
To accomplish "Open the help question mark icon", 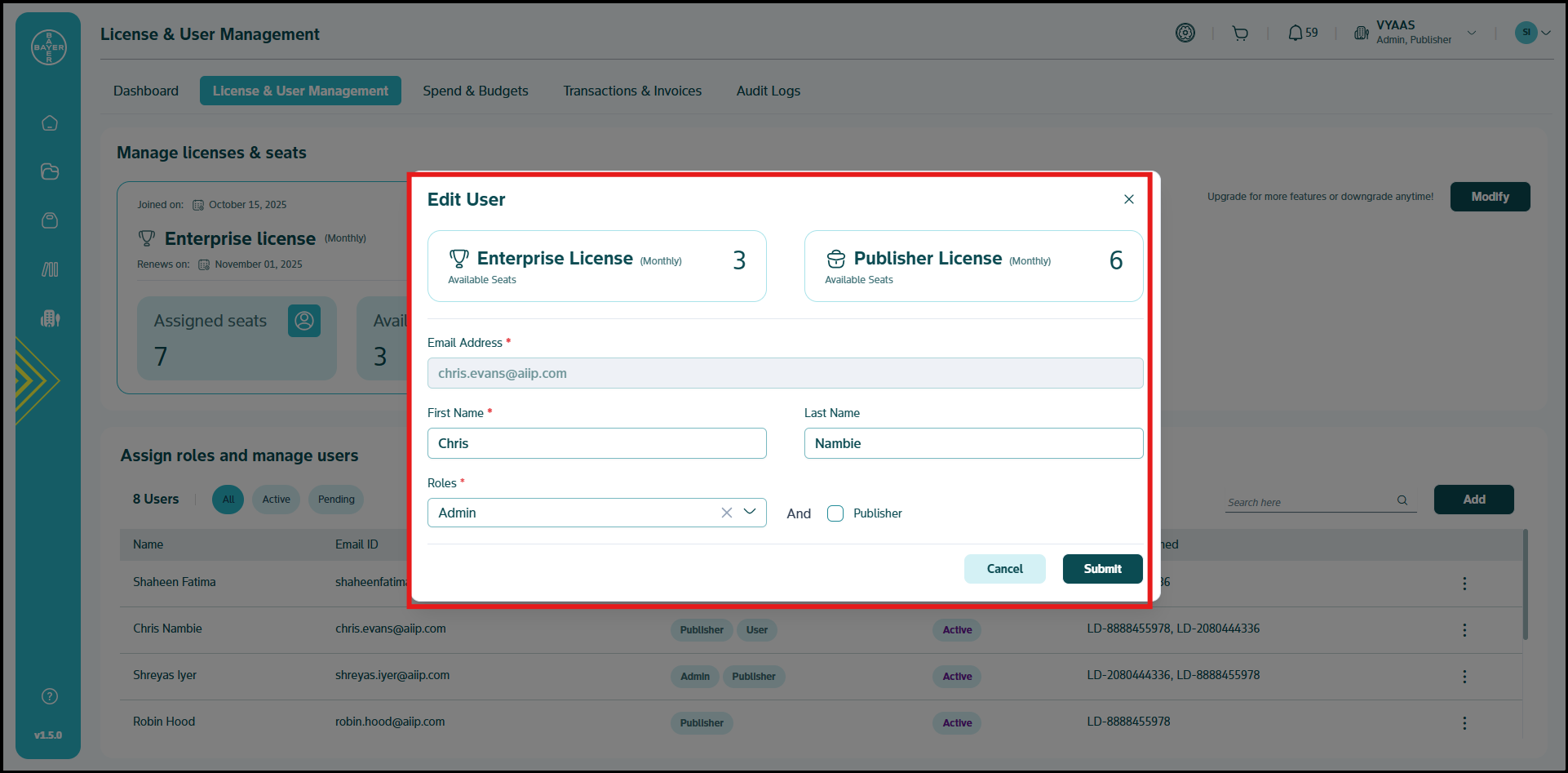I will 50,696.
